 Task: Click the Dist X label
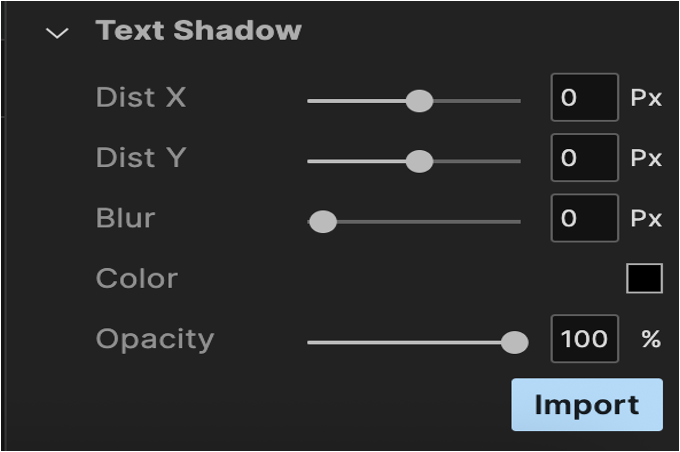click(x=141, y=98)
